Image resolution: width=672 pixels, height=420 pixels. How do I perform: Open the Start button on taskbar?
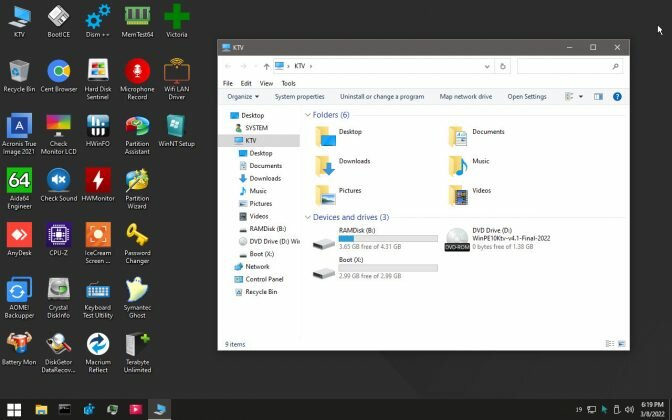click(14, 409)
